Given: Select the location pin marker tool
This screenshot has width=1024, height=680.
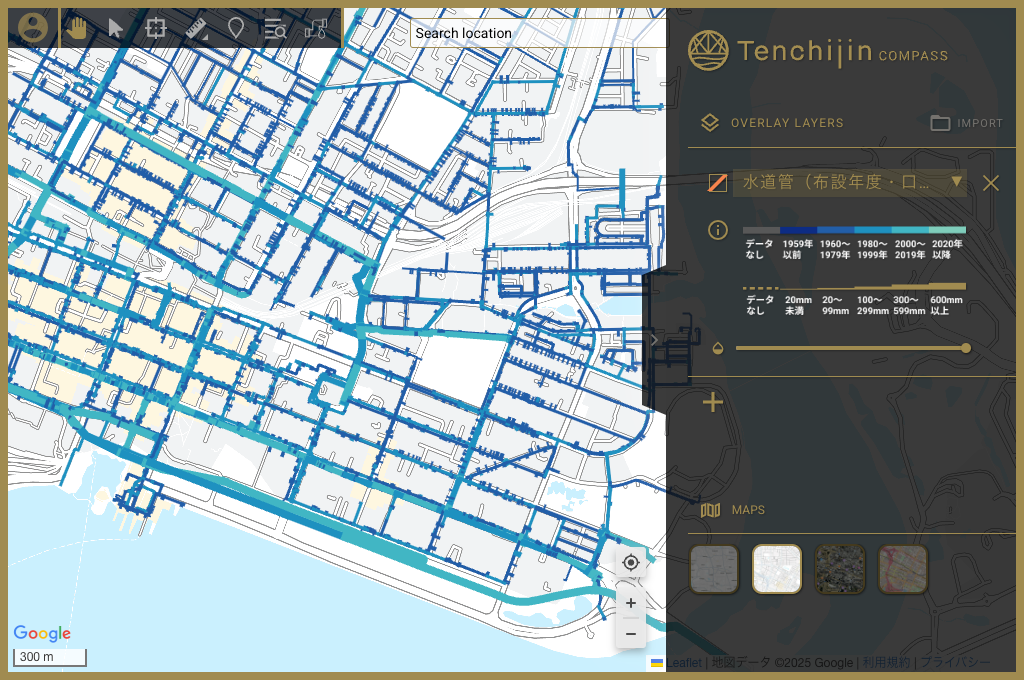Looking at the screenshot, I should click(x=236, y=29).
